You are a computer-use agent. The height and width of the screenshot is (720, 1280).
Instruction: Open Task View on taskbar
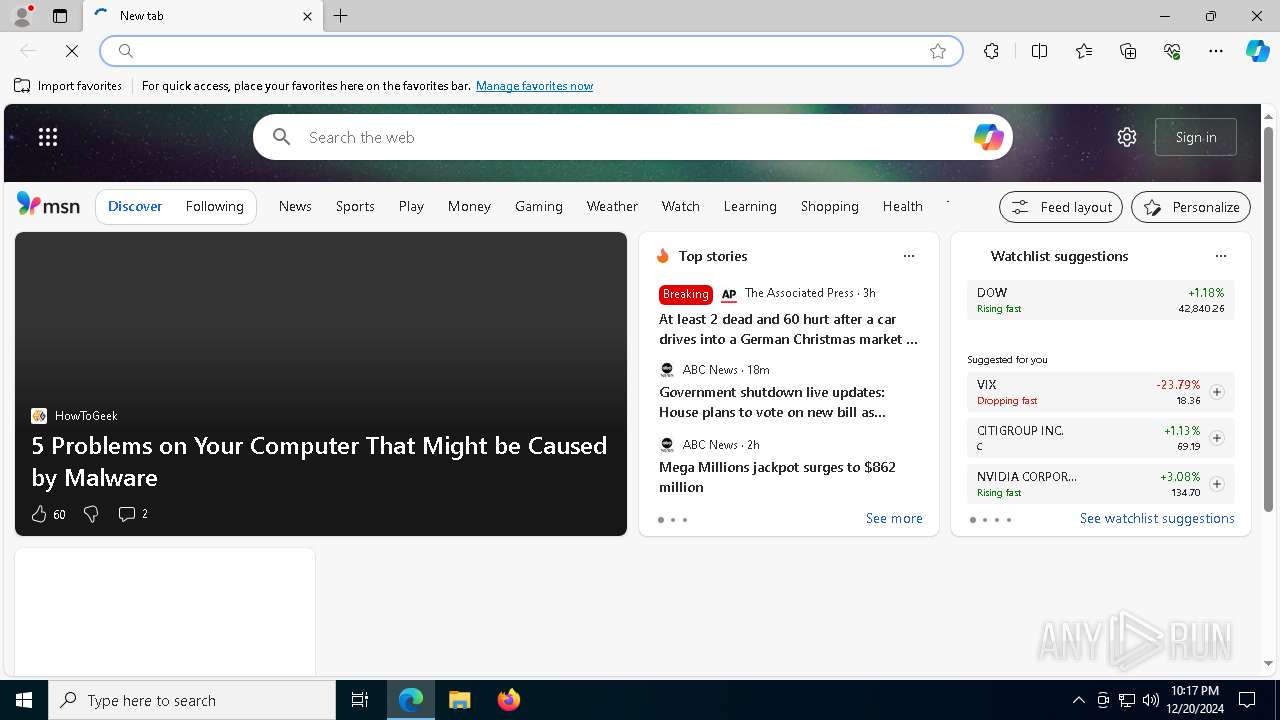point(360,700)
